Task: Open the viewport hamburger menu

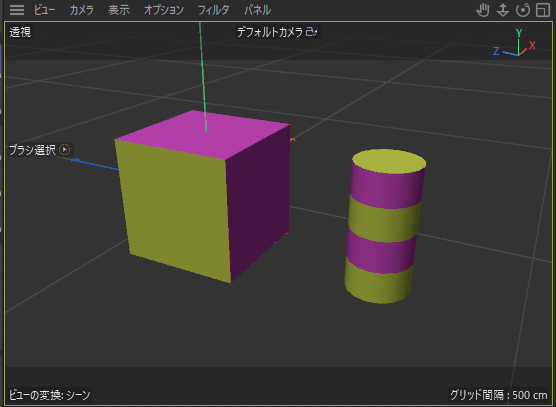Action: [x=17, y=10]
